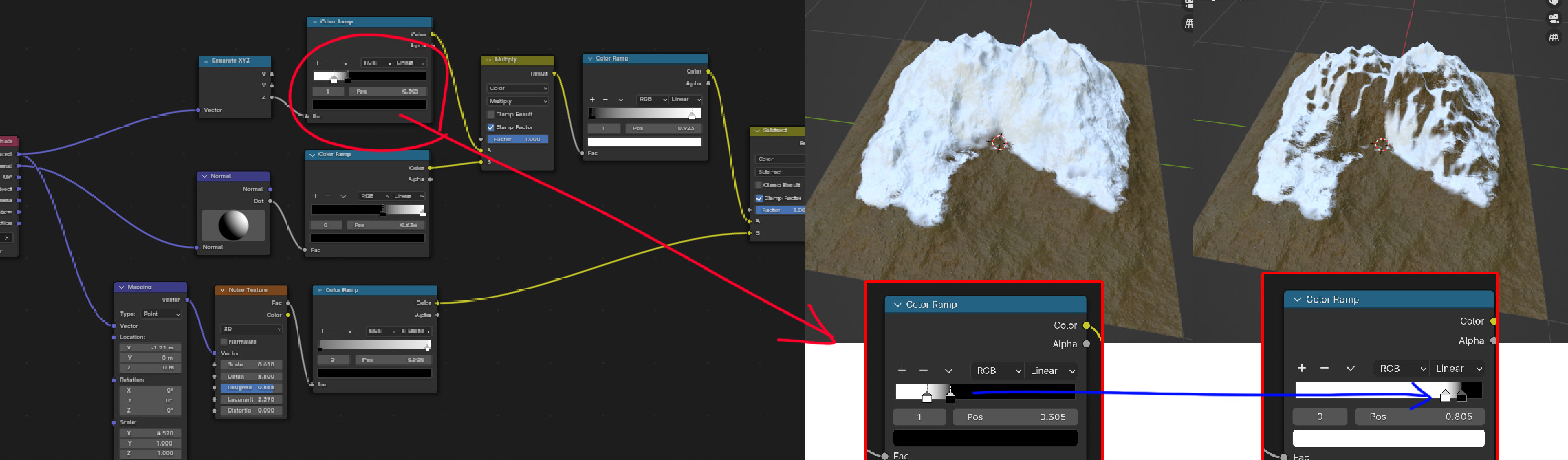Screen dimensions: 1568x460
Task: Open tools chevron in enlarged Color Ramp with Pos 0.305
Action: point(948,371)
